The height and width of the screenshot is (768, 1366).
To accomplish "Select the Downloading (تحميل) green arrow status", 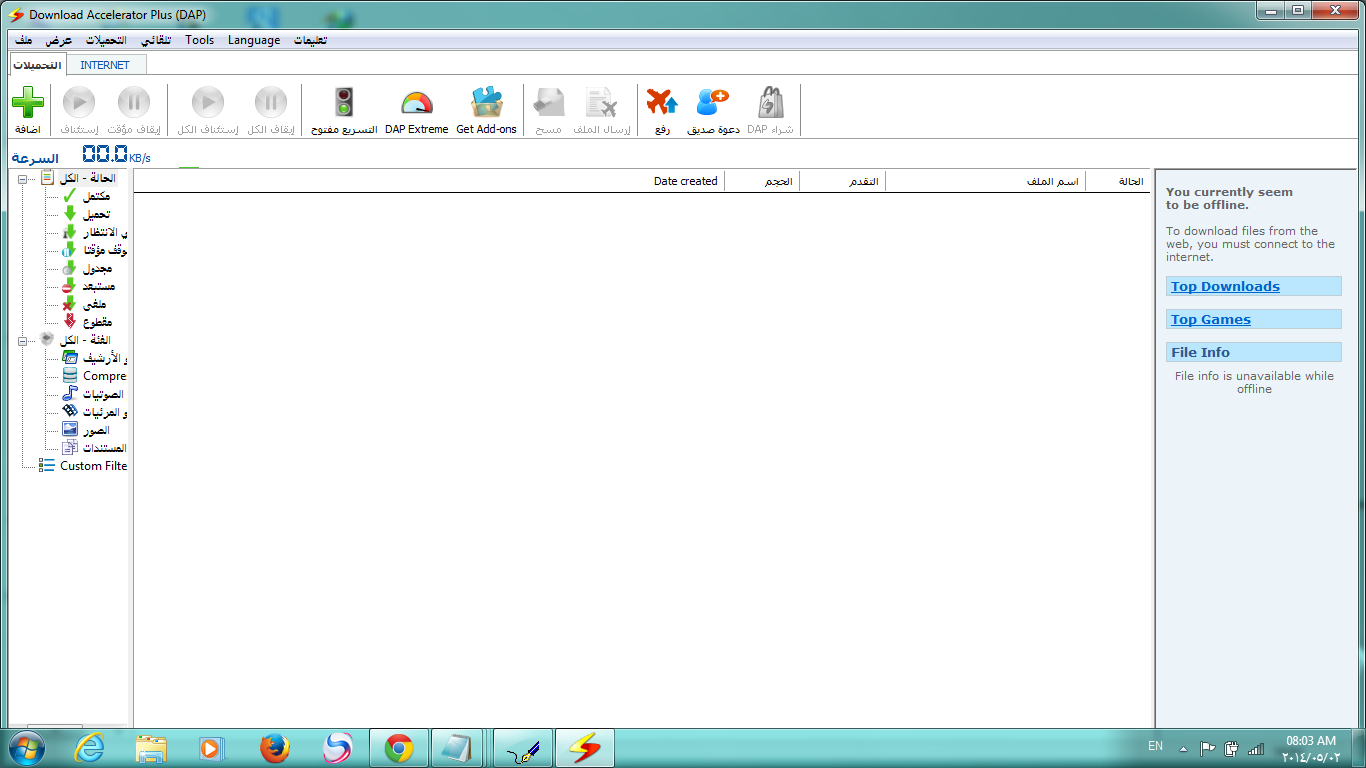I will click(x=87, y=214).
